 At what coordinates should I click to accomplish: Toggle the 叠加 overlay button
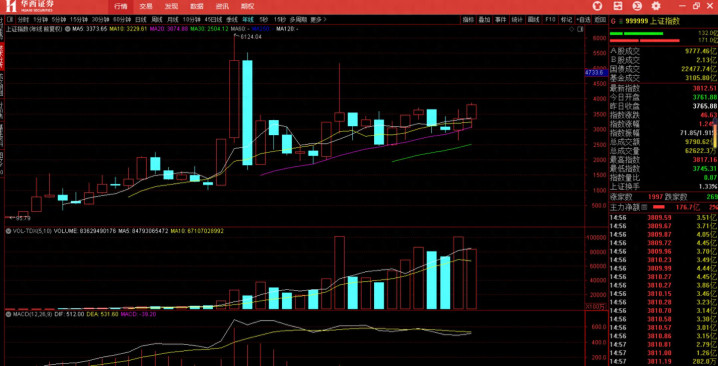(484, 20)
